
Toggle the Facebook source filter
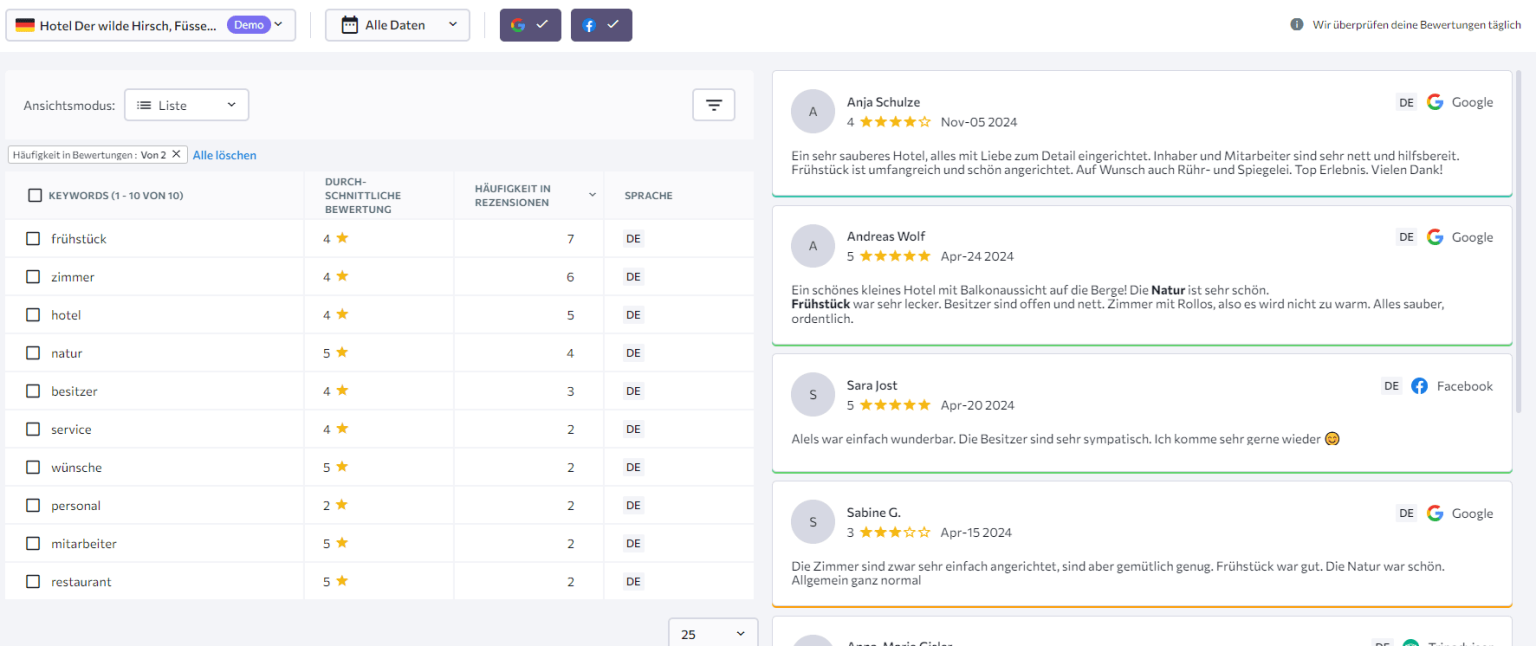tap(601, 25)
